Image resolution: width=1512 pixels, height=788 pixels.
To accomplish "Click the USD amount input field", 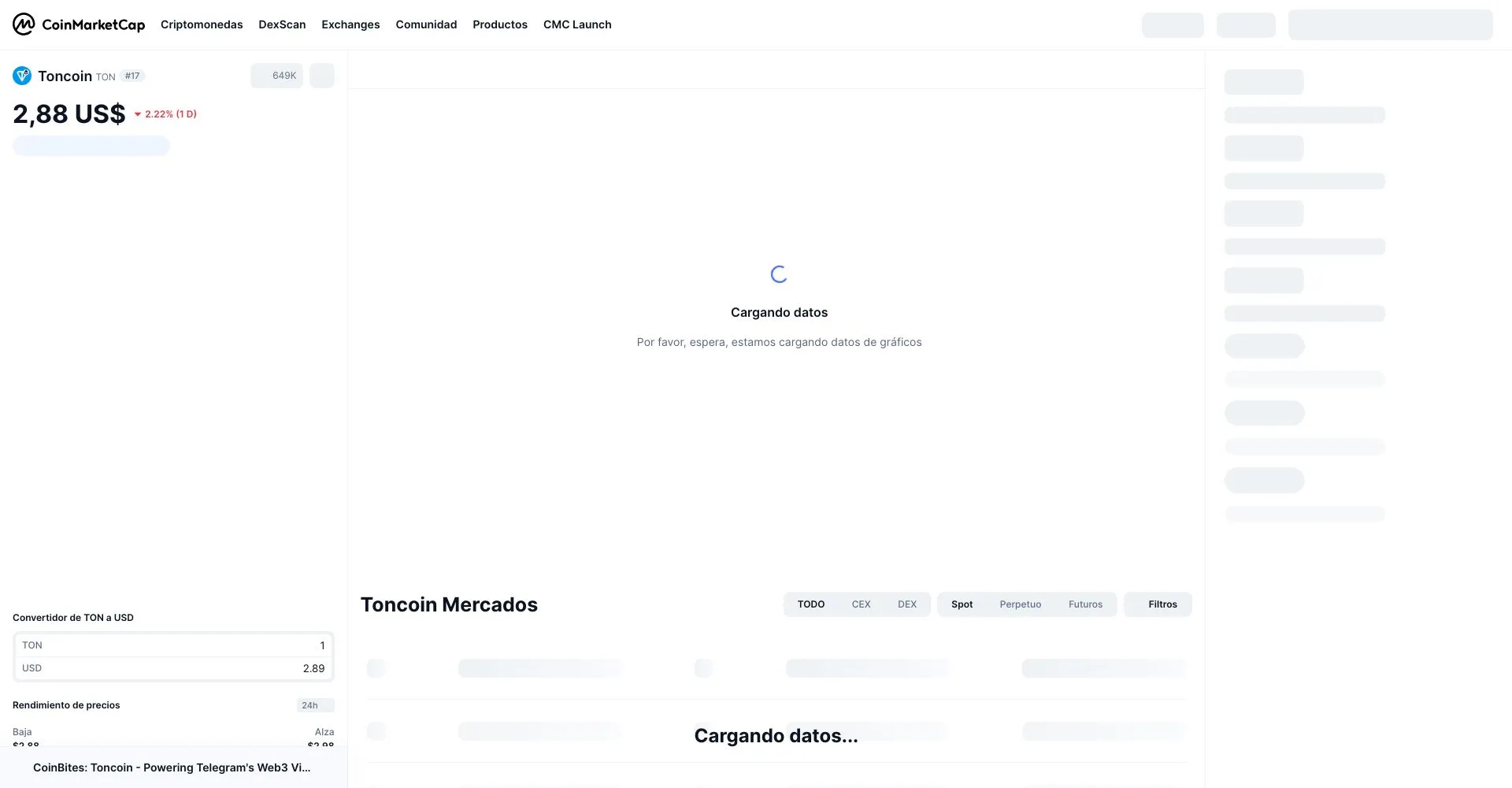I will coord(173,668).
